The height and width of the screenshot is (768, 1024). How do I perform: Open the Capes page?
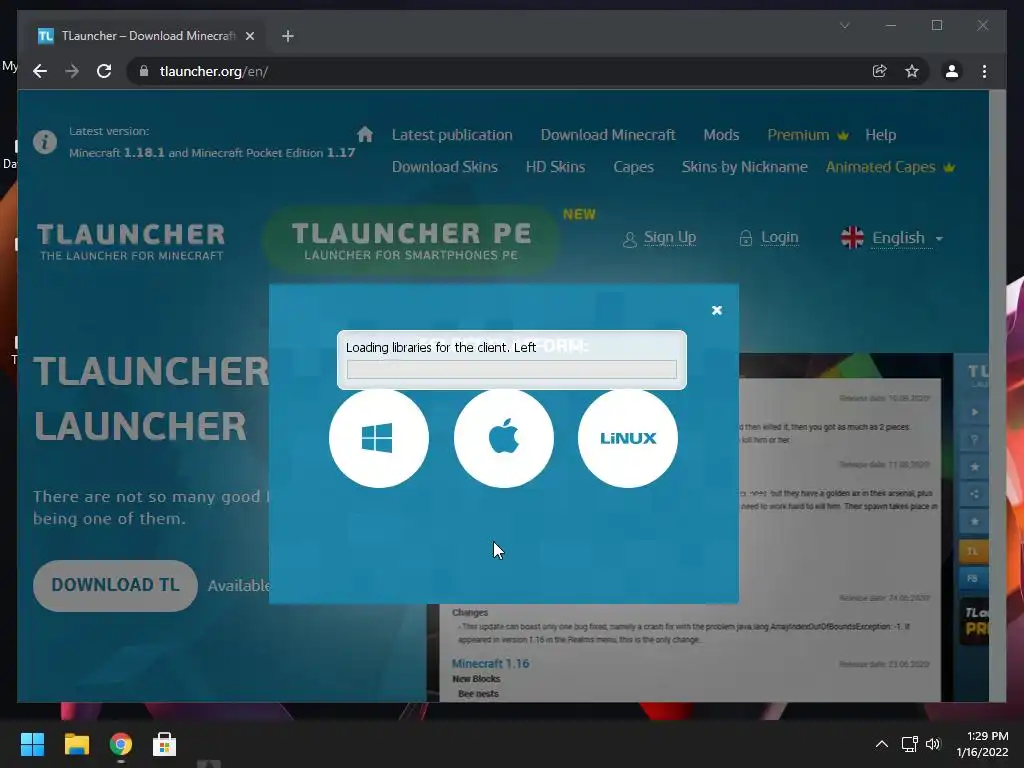[633, 167]
